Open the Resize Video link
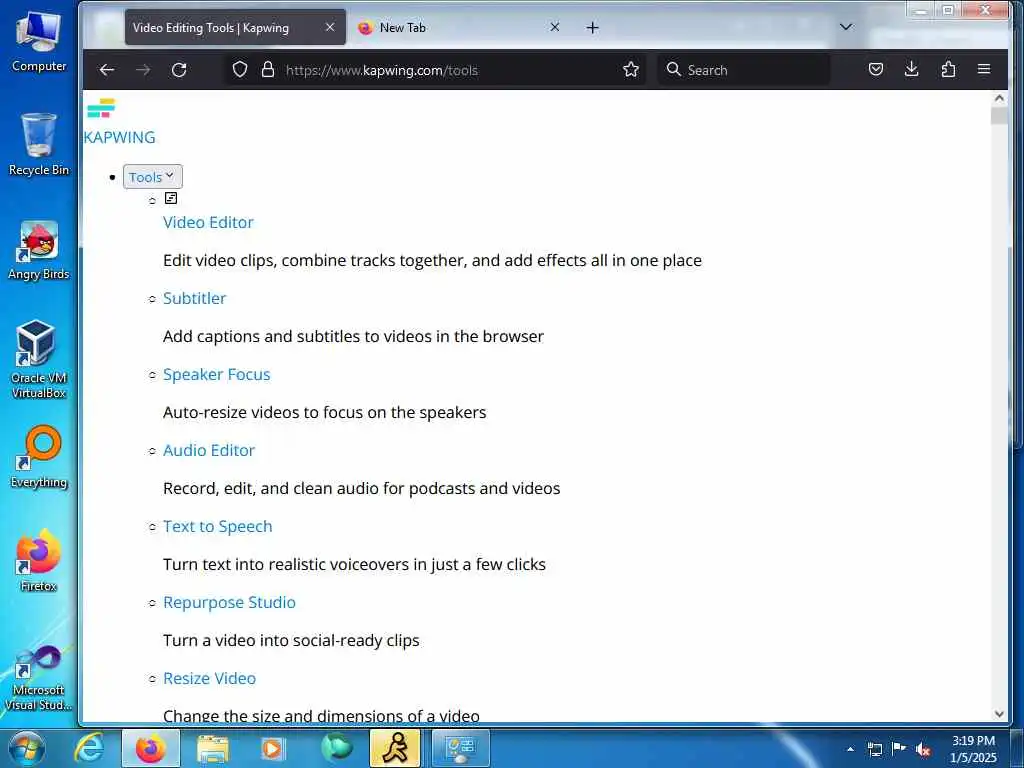Image resolution: width=1024 pixels, height=768 pixels. point(210,678)
